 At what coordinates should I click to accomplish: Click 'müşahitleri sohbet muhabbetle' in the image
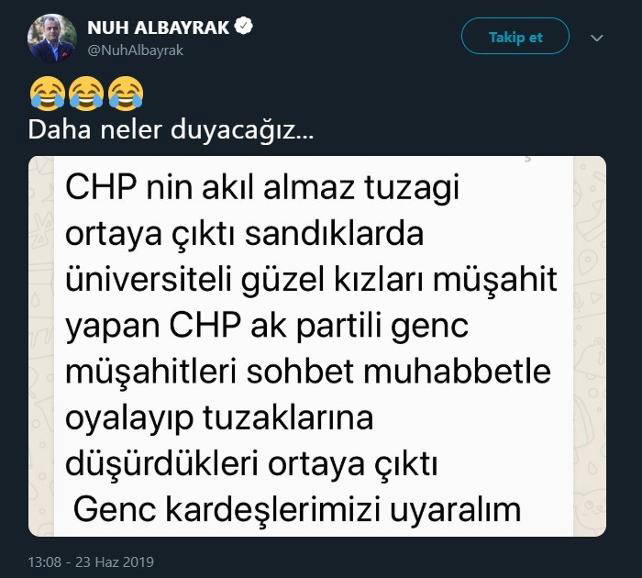tap(308, 372)
